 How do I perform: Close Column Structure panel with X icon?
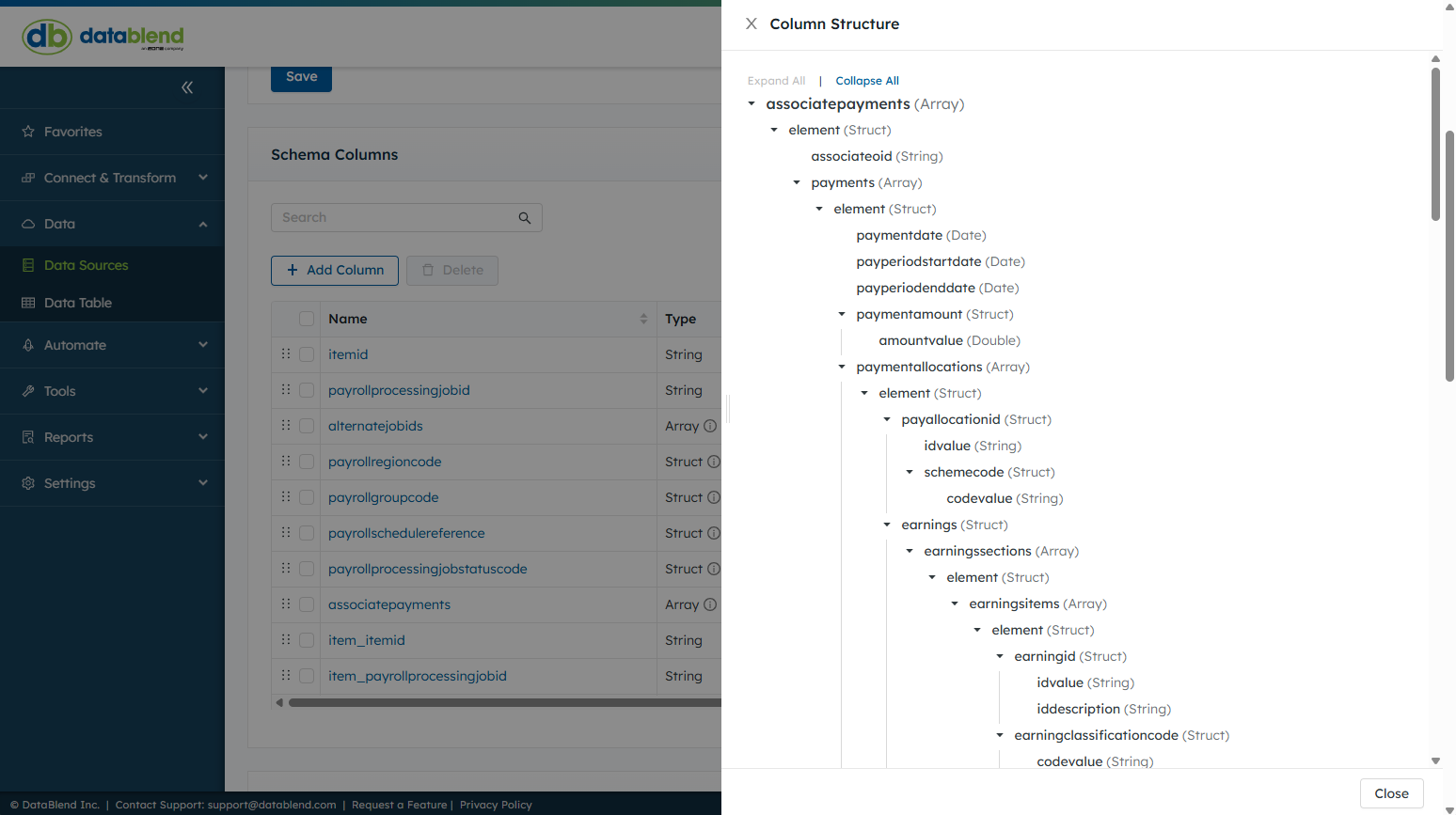(x=752, y=24)
